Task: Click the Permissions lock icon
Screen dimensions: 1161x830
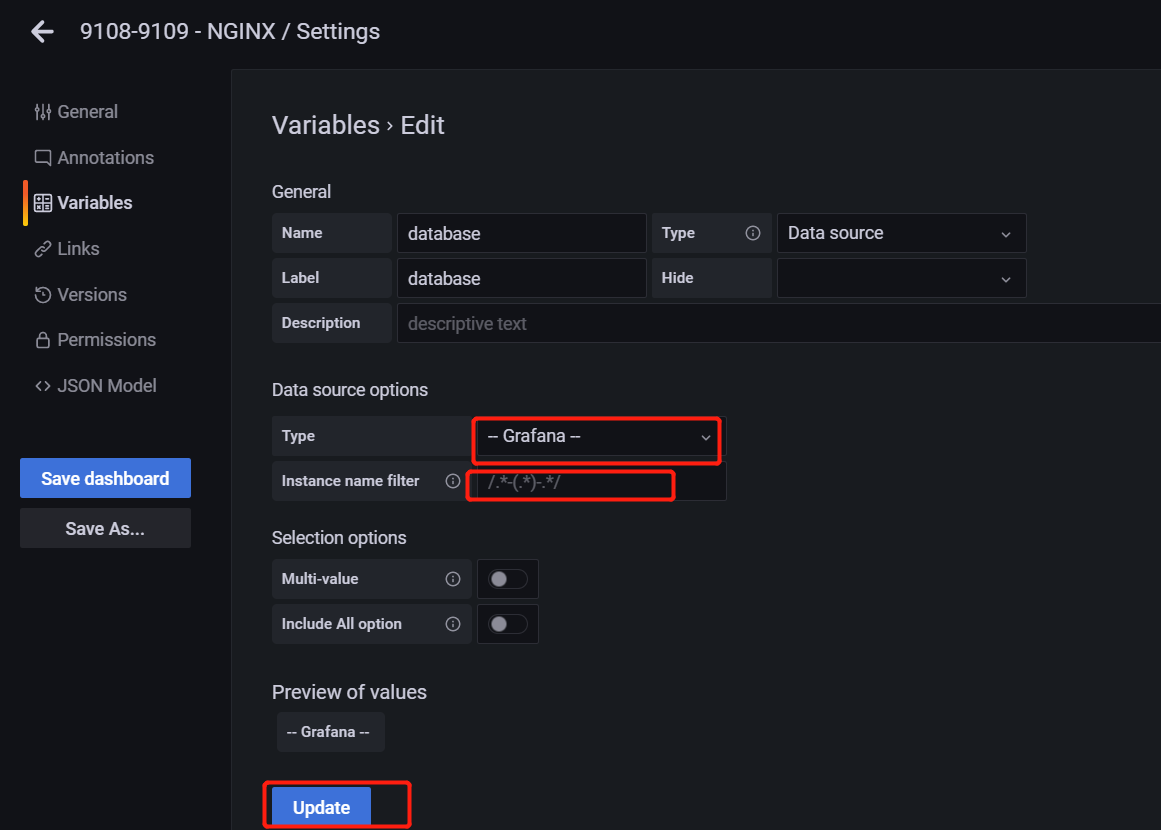Action: [x=41, y=339]
